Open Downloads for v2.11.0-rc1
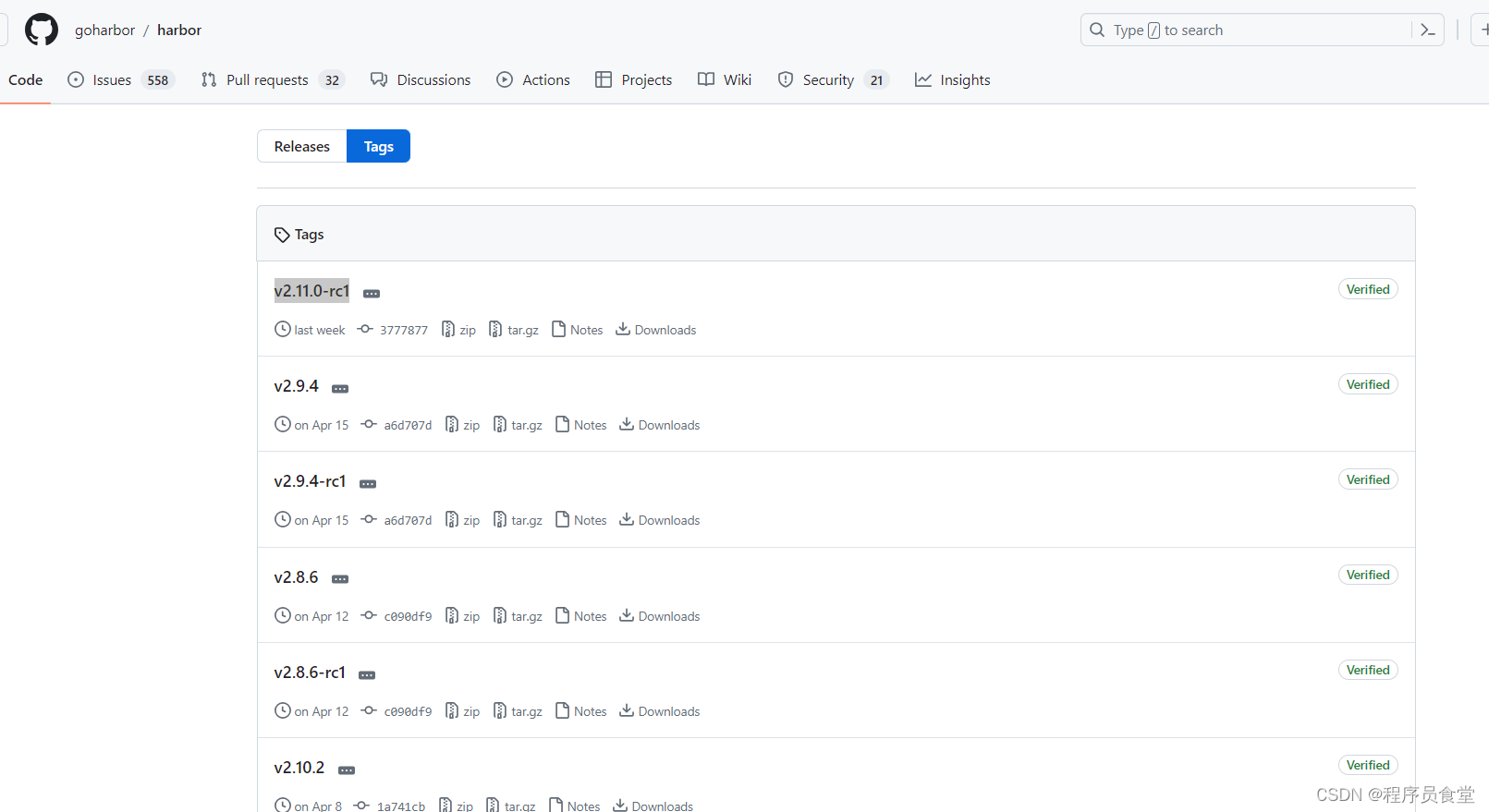This screenshot has height=812, width=1489. (656, 330)
